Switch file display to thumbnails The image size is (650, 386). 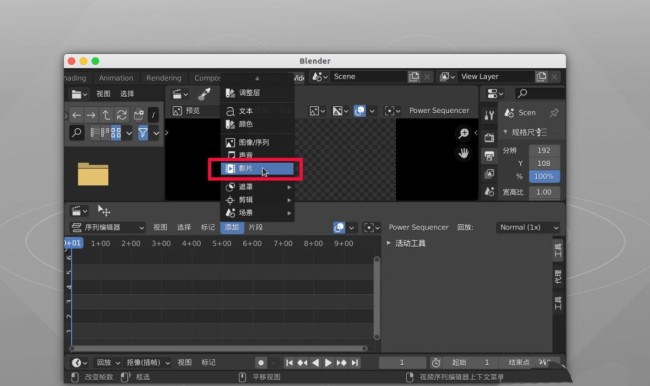(x=116, y=133)
